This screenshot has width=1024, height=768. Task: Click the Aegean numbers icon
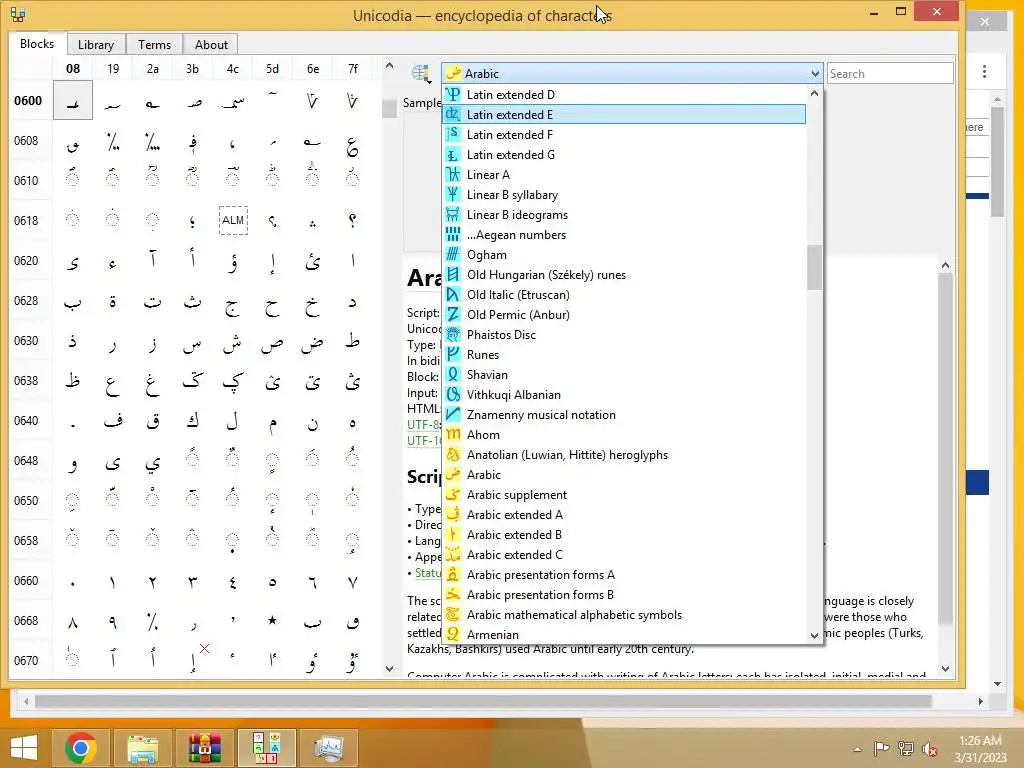coord(453,234)
